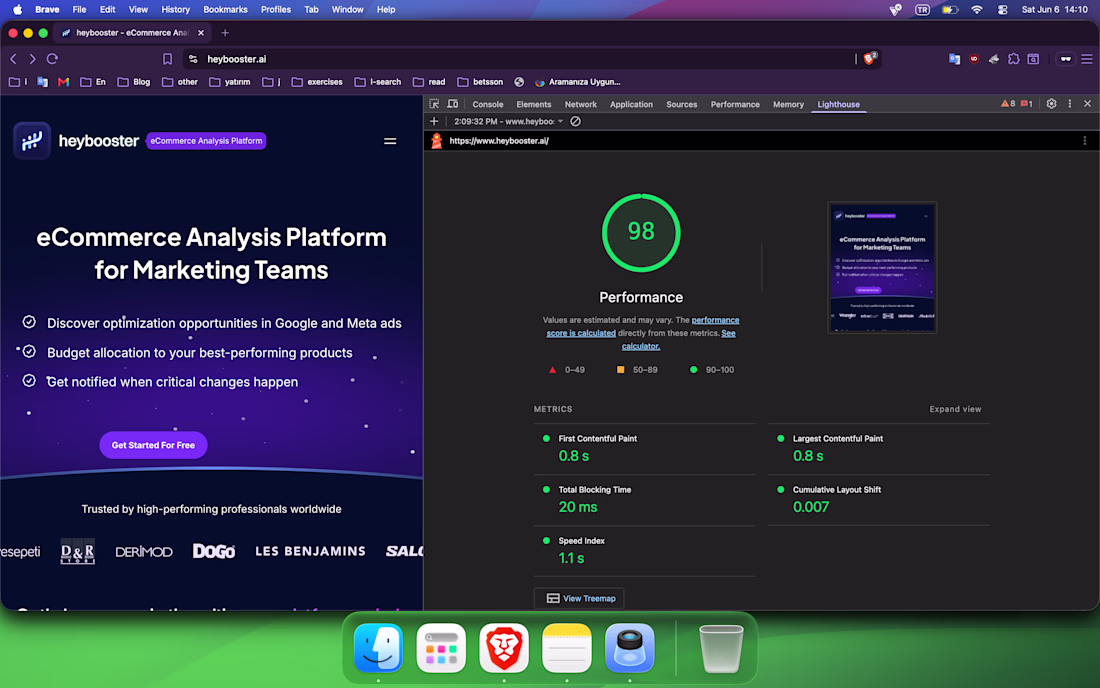Open the report selector dropdown 2:09:32 PM

click(x=508, y=121)
